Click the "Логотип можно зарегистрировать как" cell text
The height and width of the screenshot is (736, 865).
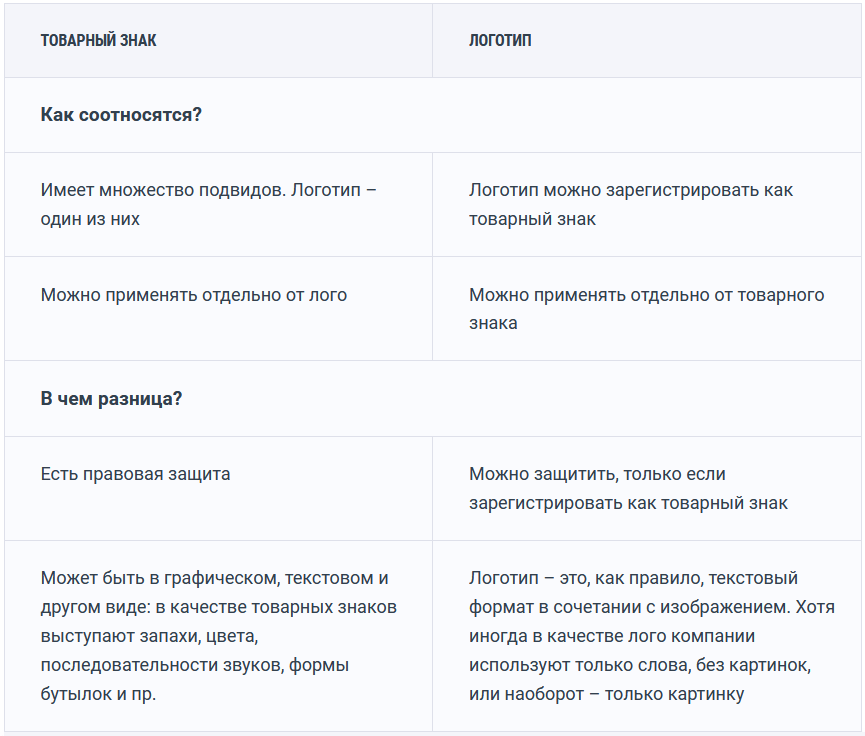point(631,190)
